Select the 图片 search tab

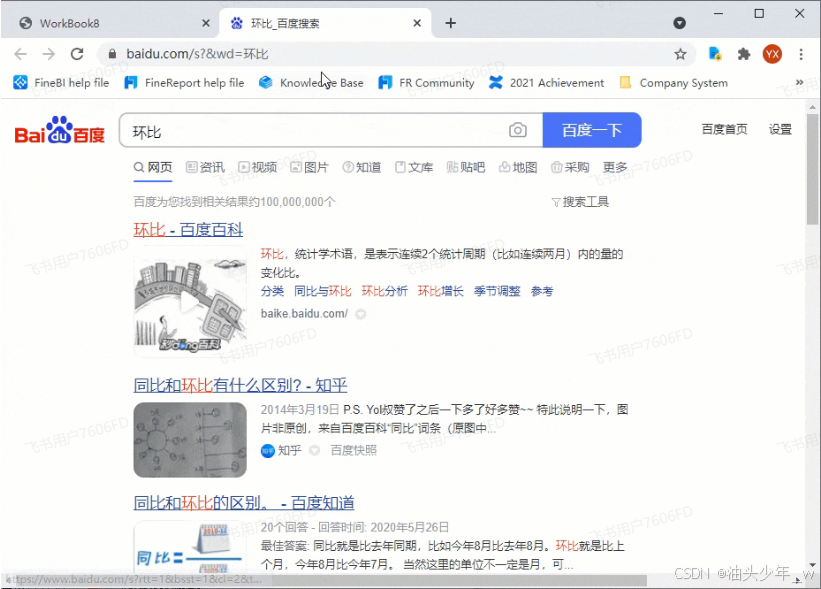(x=309, y=168)
